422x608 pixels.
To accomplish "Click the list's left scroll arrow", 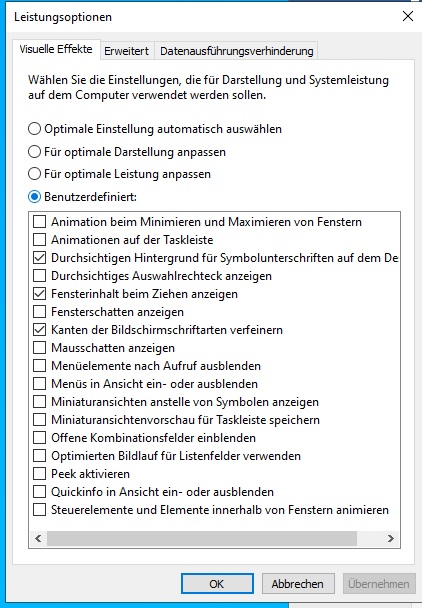I will (x=38, y=538).
